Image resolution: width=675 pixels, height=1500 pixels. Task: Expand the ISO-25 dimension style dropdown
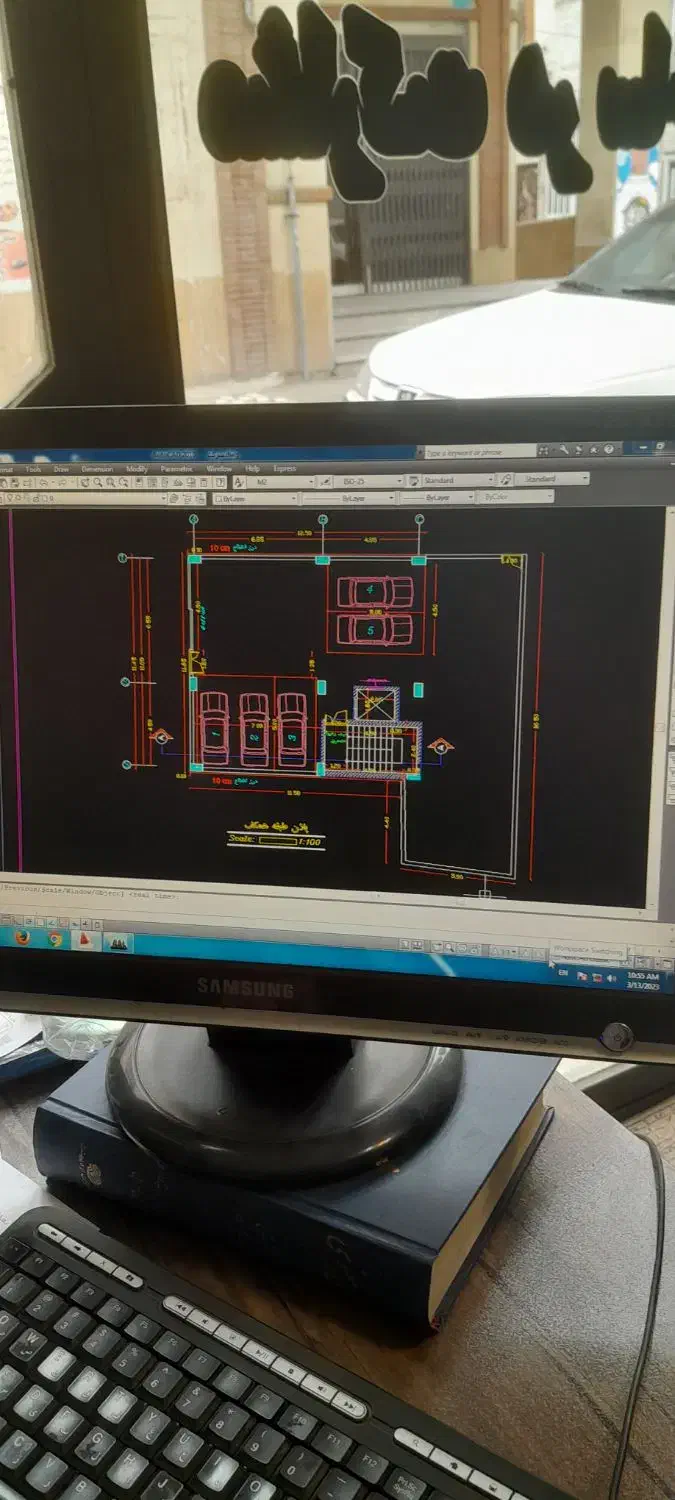click(x=372, y=481)
